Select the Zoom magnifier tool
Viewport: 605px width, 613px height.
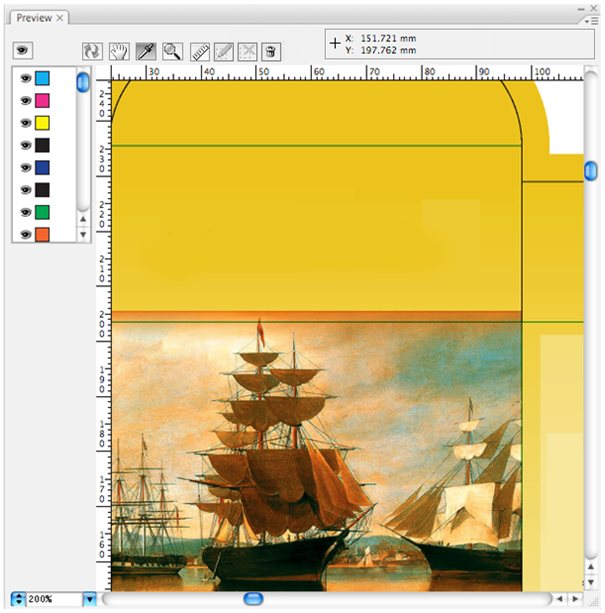pyautogui.click(x=172, y=51)
